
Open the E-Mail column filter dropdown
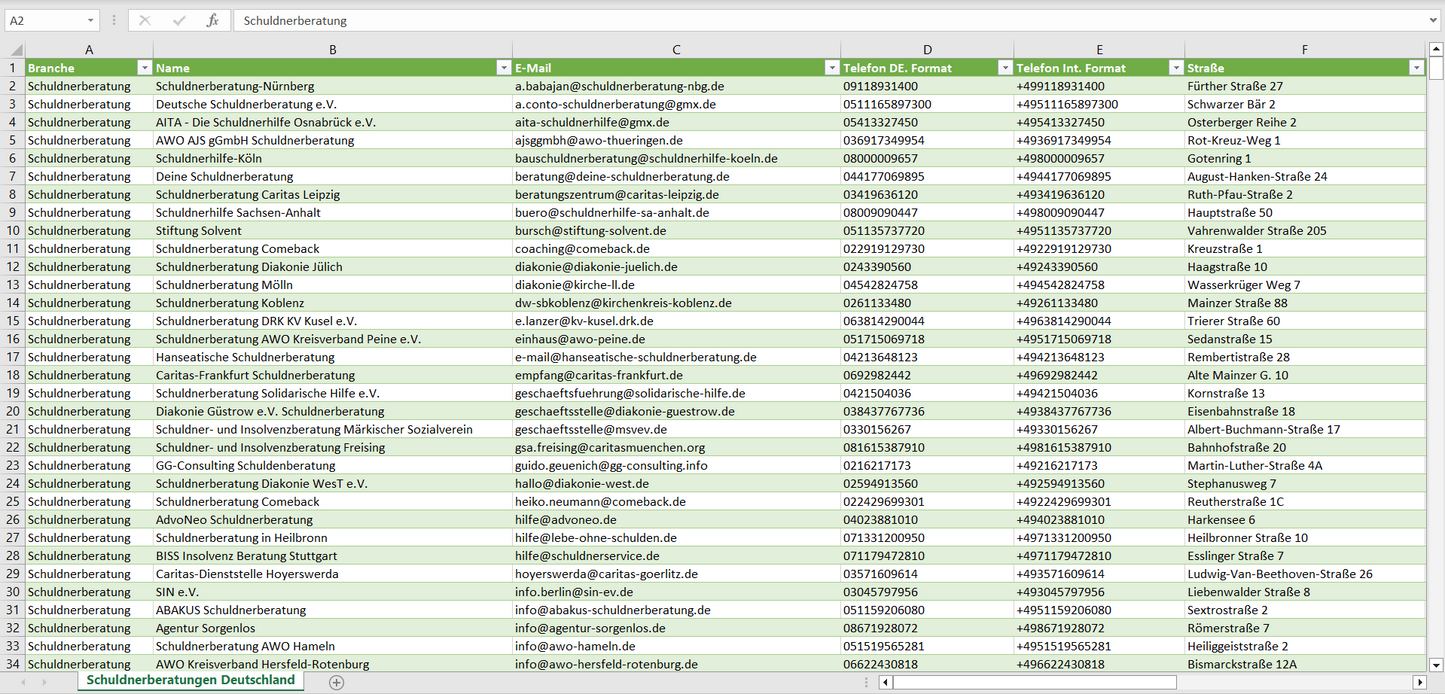831,68
